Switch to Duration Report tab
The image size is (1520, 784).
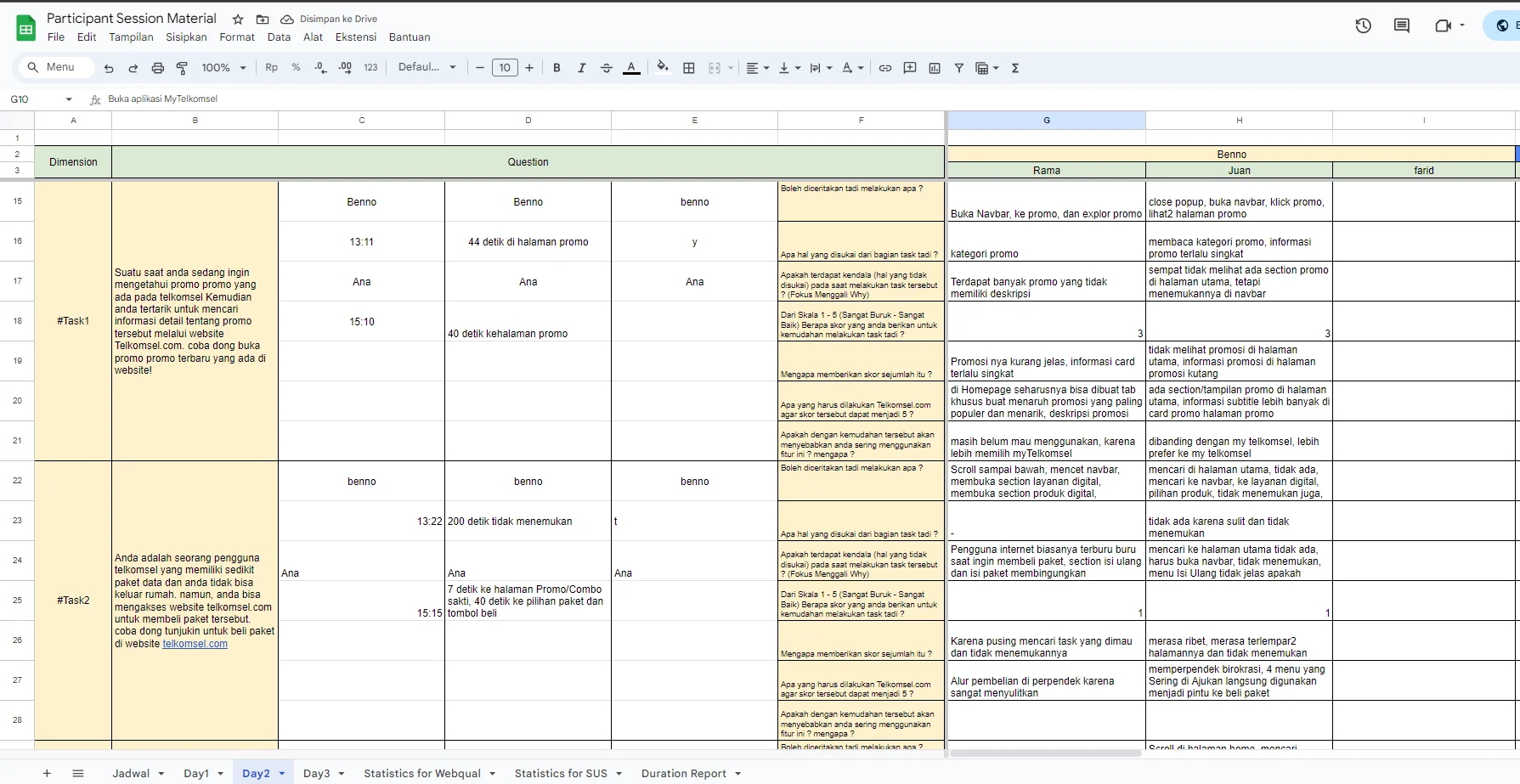pyautogui.click(x=684, y=773)
